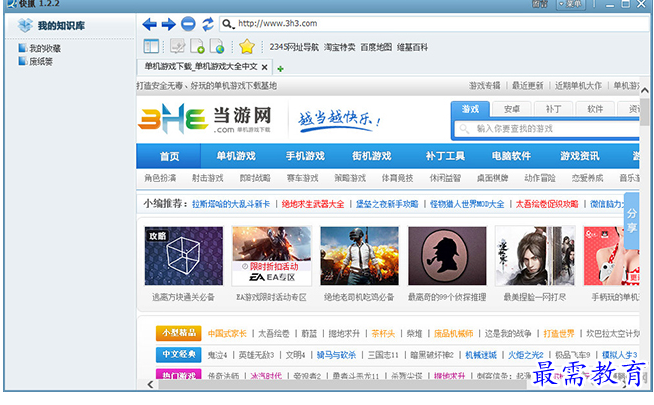Click the 游戏专辑 top link
This screenshot has height=405, width=654.
pos(485,86)
